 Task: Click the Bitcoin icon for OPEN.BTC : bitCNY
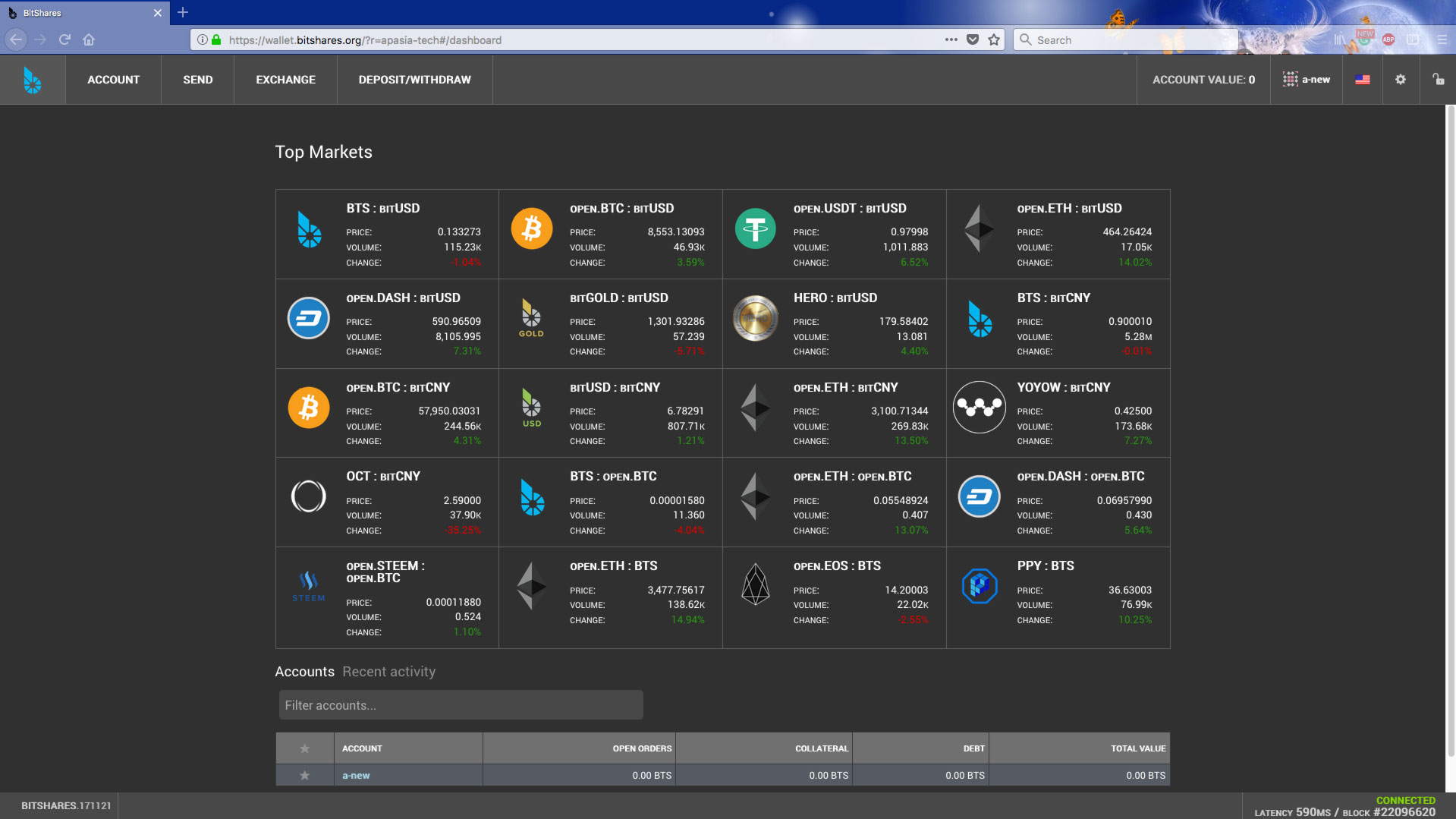[309, 408]
